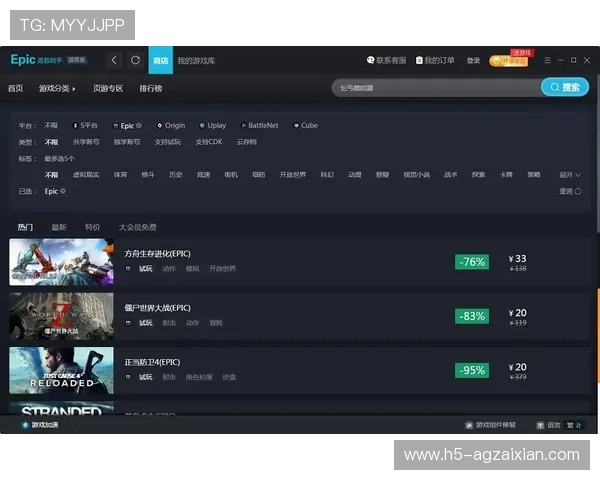Select Origin platform filter
Viewport: 600px width, 480px height.
coord(171,125)
